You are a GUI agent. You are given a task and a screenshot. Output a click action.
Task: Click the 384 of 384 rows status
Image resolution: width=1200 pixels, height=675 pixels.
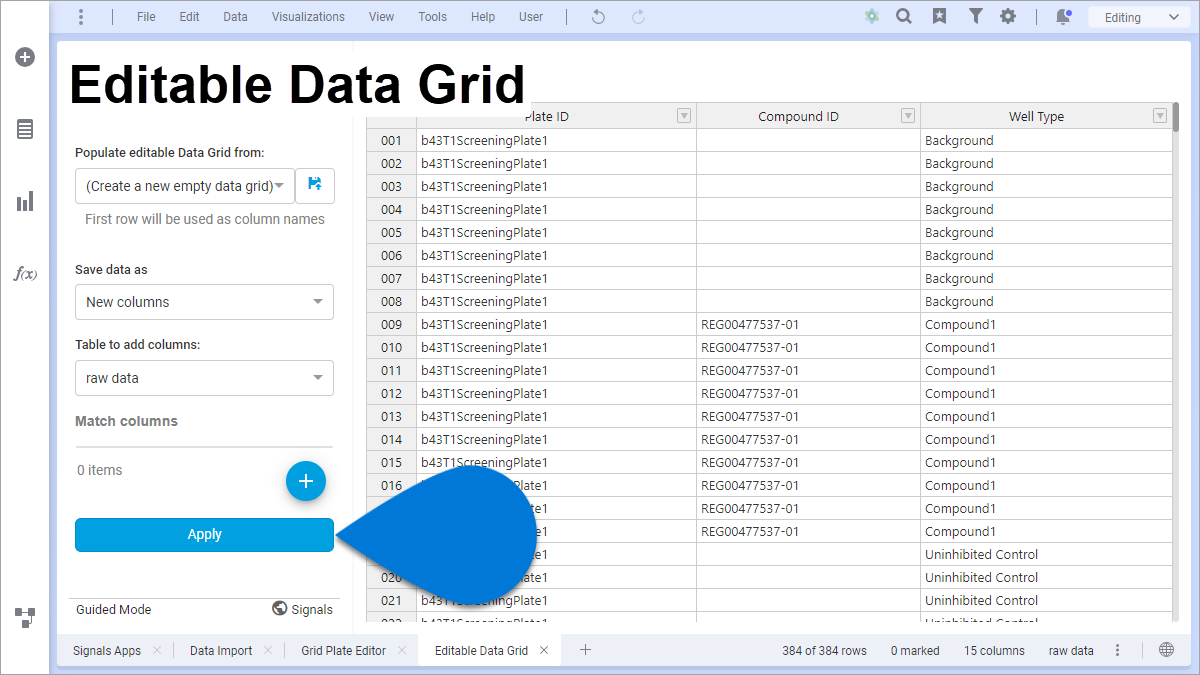[824, 650]
